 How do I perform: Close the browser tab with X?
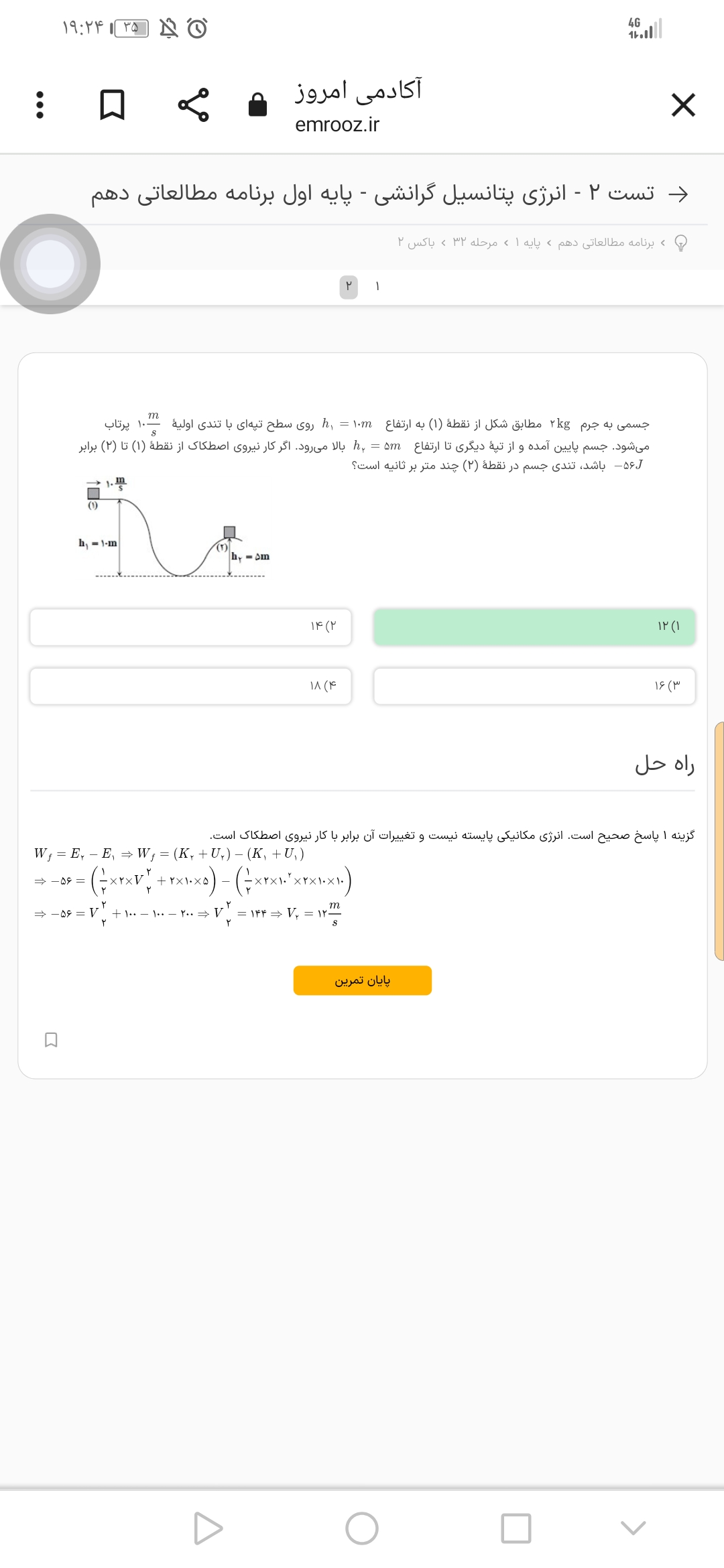pos(683,105)
